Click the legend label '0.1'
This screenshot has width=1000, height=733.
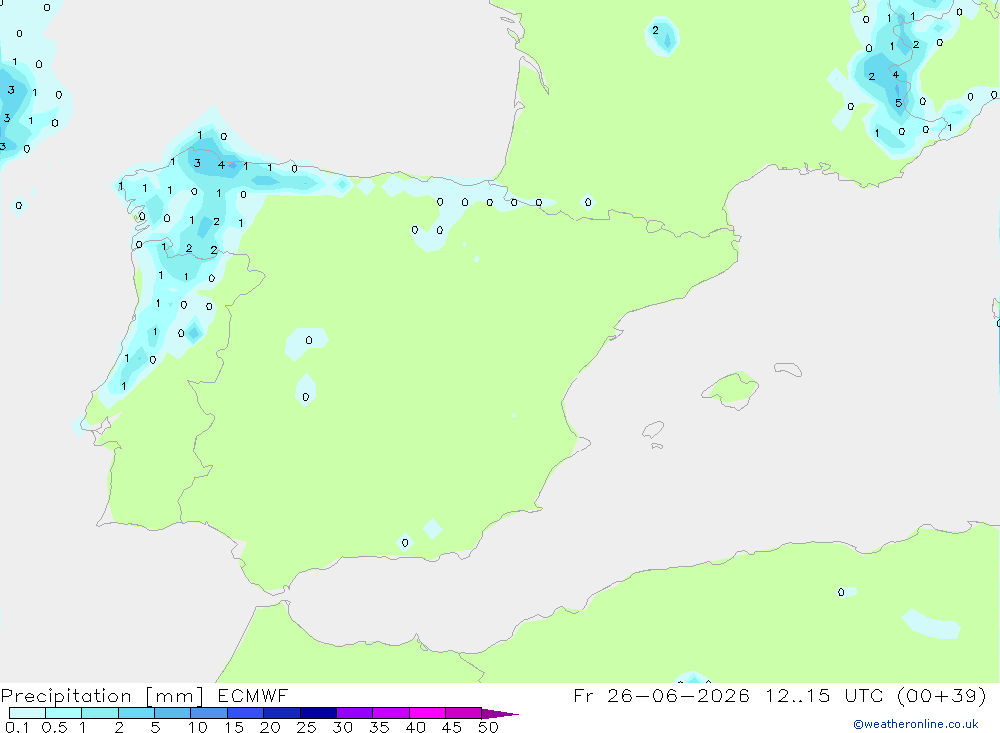(17, 727)
